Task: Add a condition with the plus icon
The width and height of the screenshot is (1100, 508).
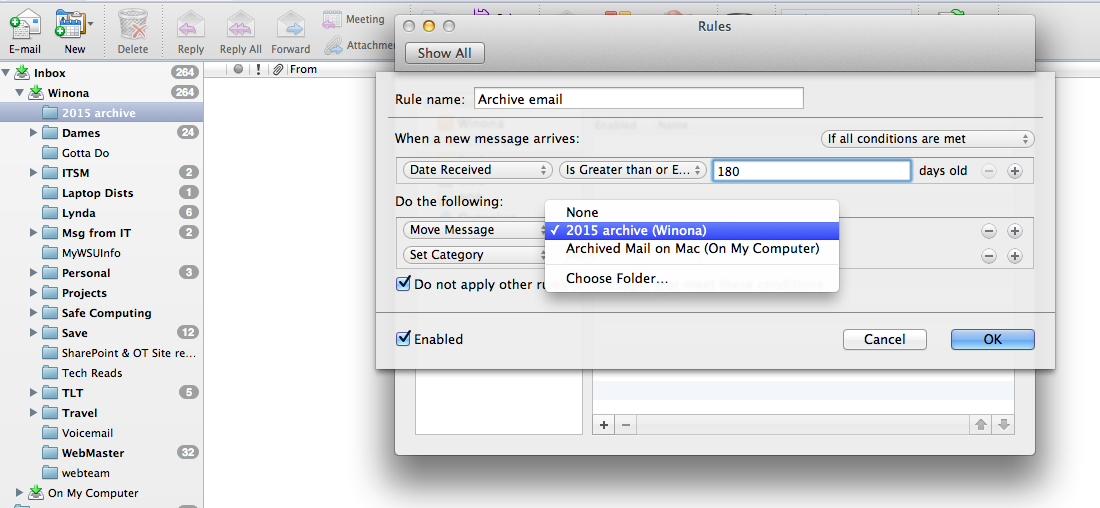Action: click(1014, 171)
